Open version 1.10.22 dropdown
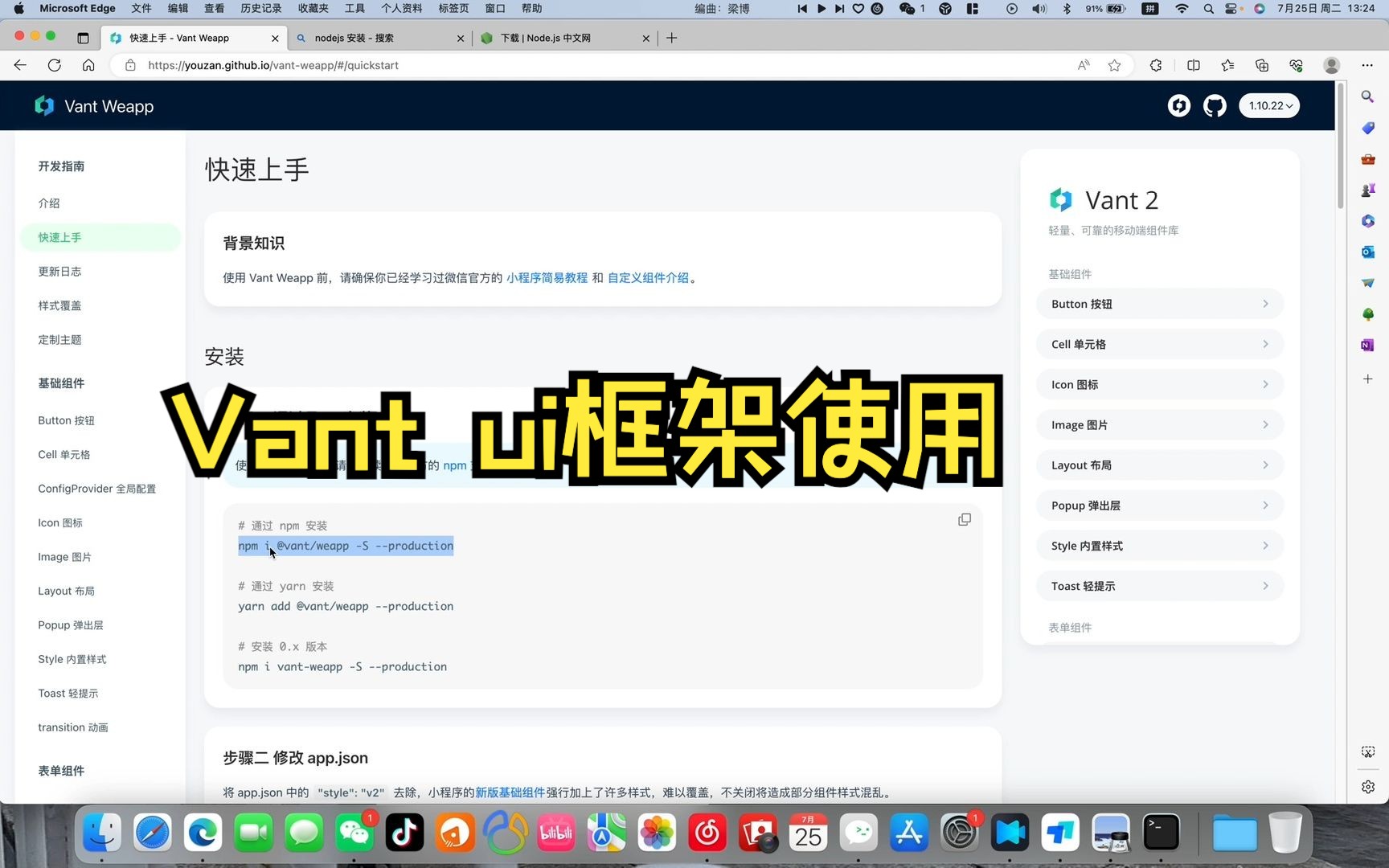The image size is (1389, 868). (x=1269, y=105)
